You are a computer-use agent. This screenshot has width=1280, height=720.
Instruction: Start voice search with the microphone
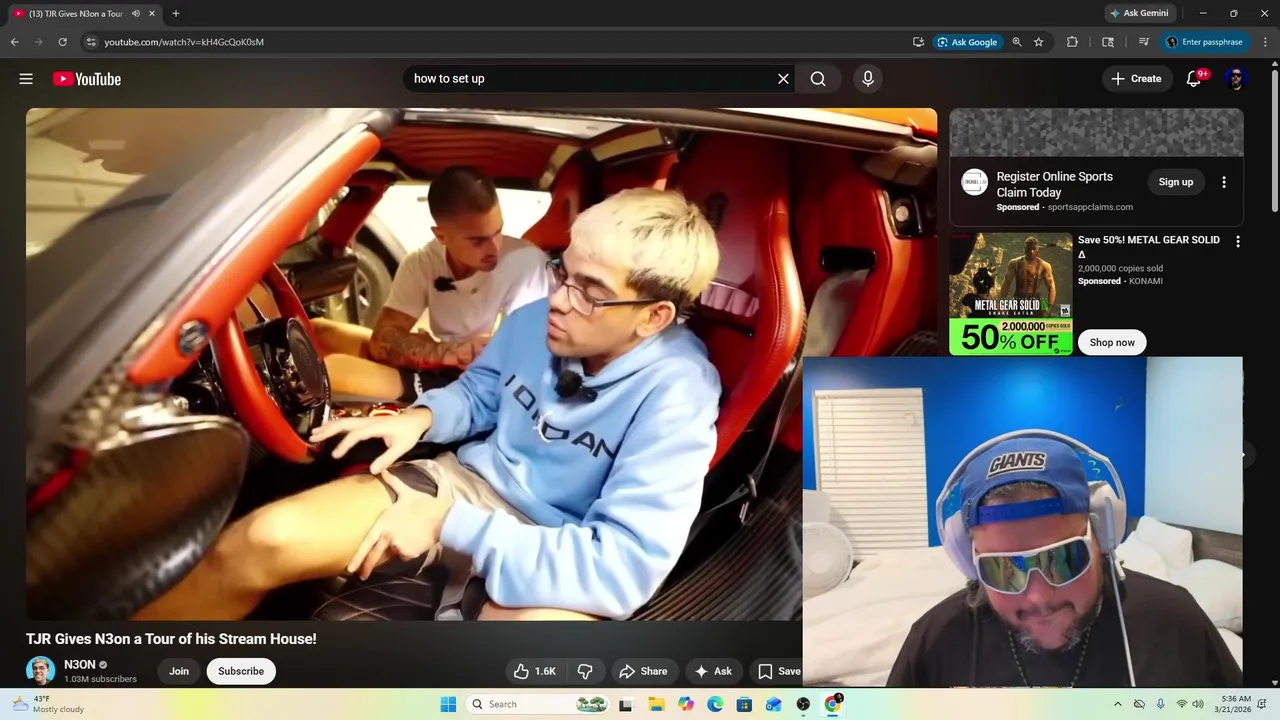click(x=867, y=79)
